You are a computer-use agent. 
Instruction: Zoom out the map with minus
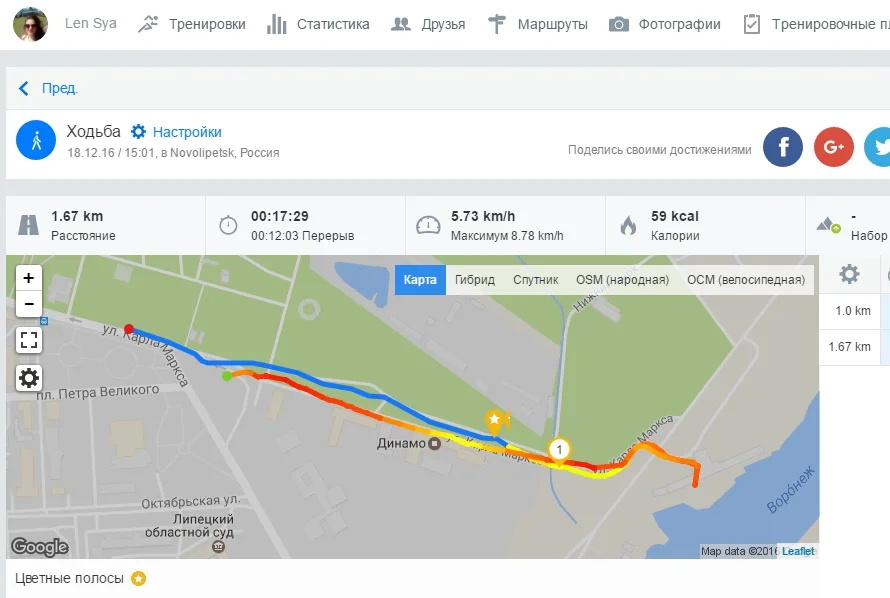click(29, 304)
